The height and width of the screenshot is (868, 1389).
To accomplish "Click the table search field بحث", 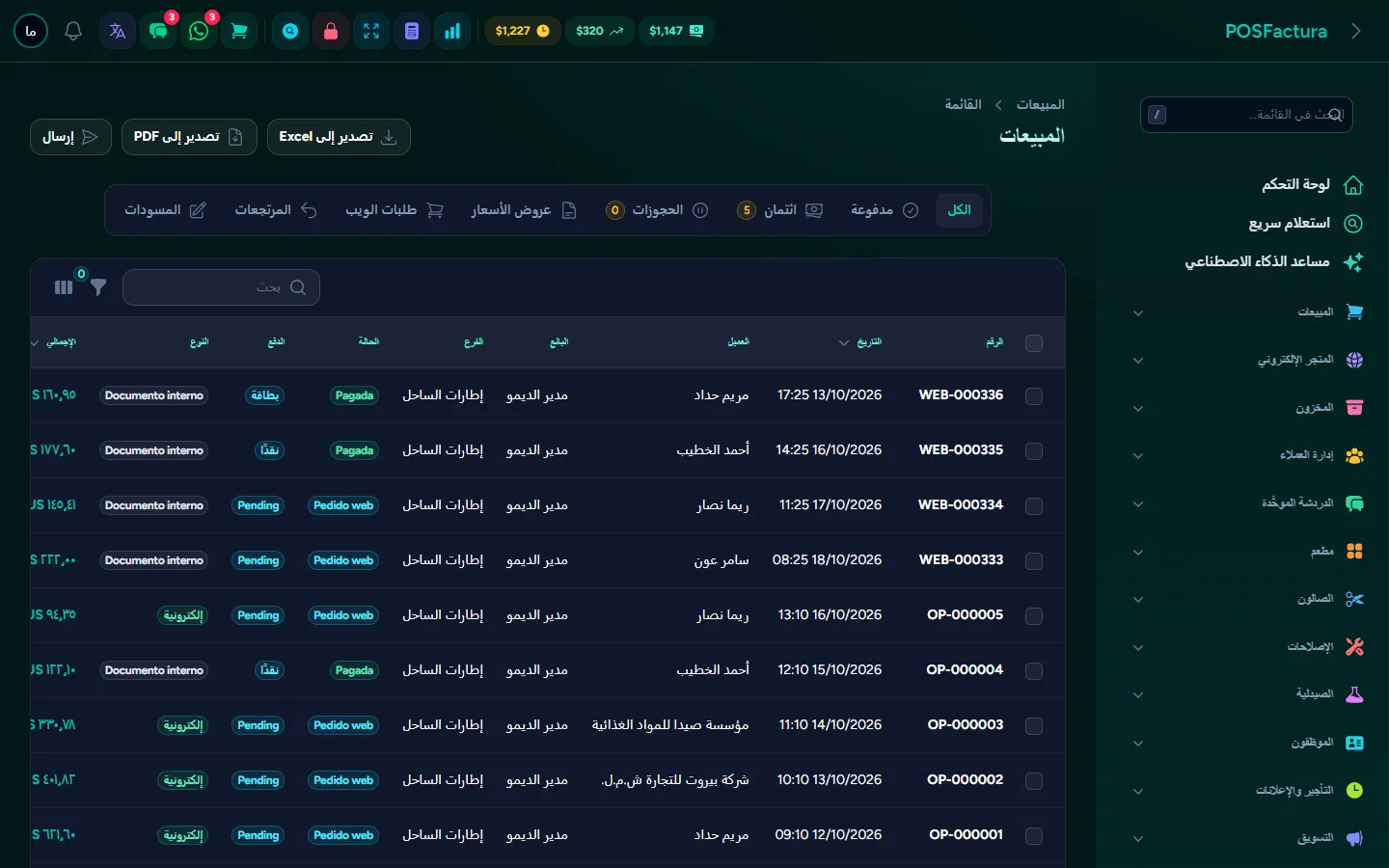I will point(221,287).
